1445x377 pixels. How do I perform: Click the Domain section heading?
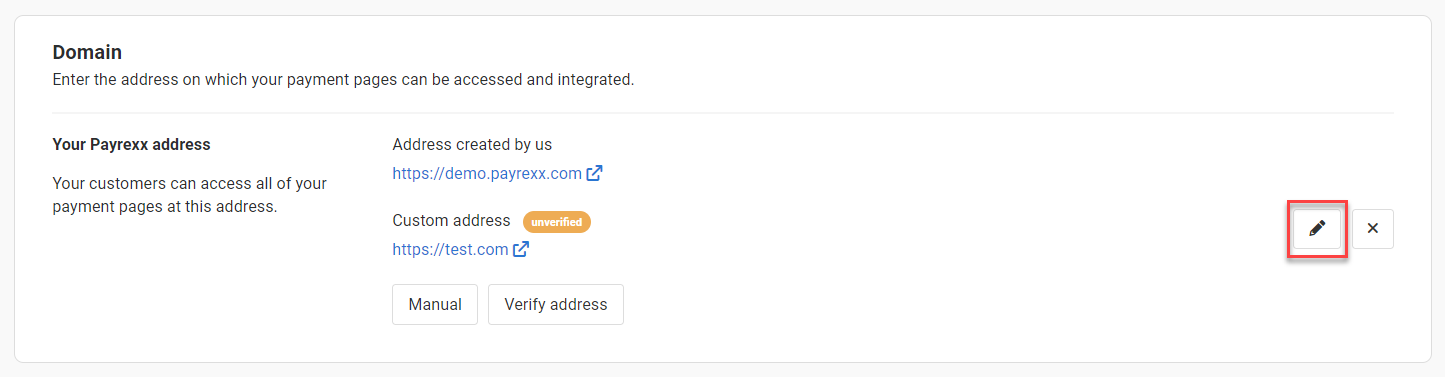(87, 52)
